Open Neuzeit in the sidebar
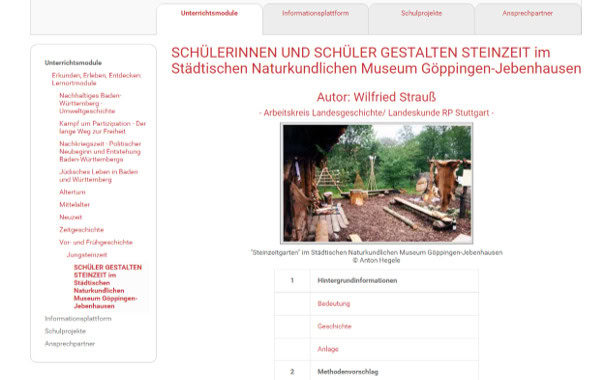The image size is (608, 380). point(71,217)
